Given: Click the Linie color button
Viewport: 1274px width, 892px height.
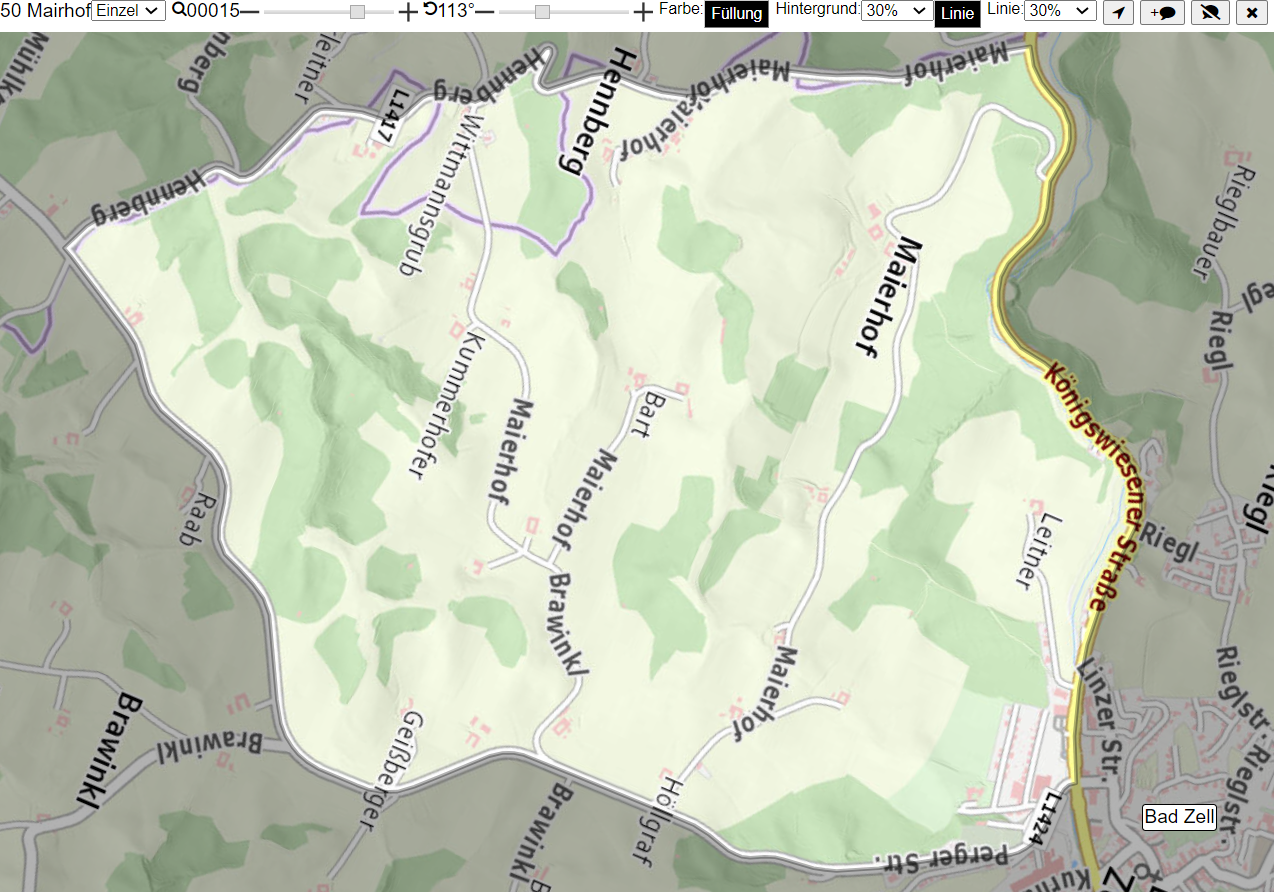Looking at the screenshot, I should coord(958,14).
